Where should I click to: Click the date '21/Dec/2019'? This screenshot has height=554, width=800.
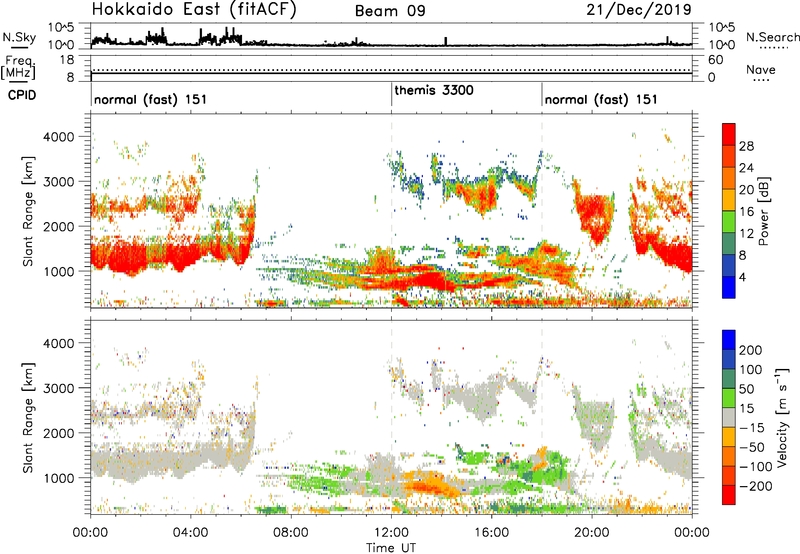coord(639,10)
